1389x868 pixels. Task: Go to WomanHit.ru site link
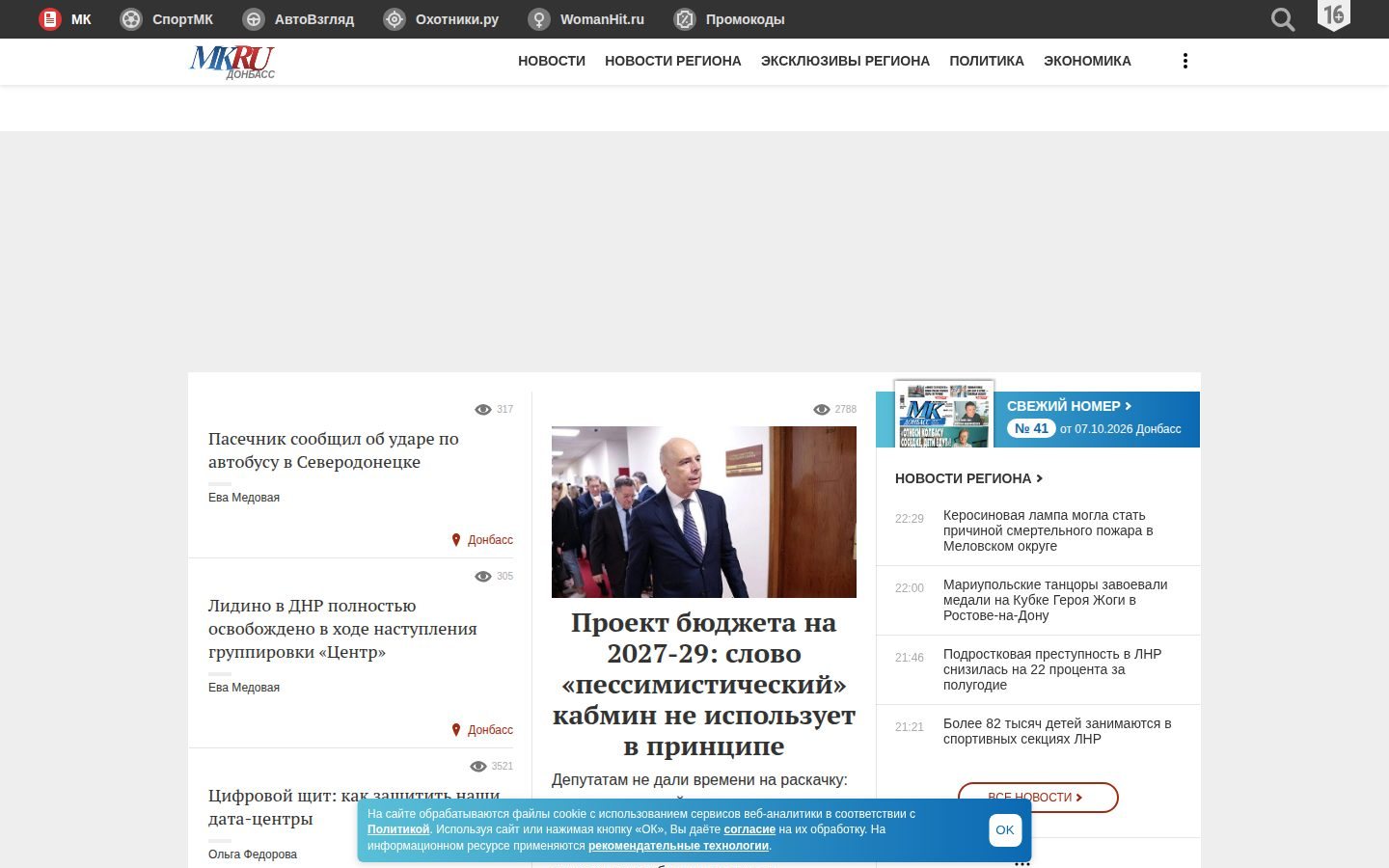pyautogui.click(x=602, y=19)
